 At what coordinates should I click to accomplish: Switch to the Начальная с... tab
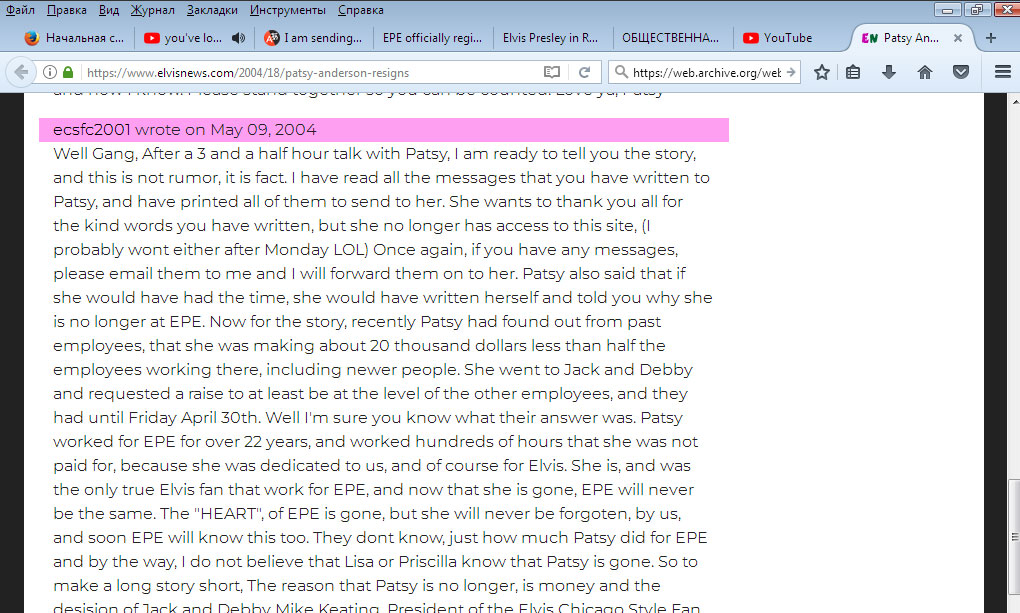74,38
